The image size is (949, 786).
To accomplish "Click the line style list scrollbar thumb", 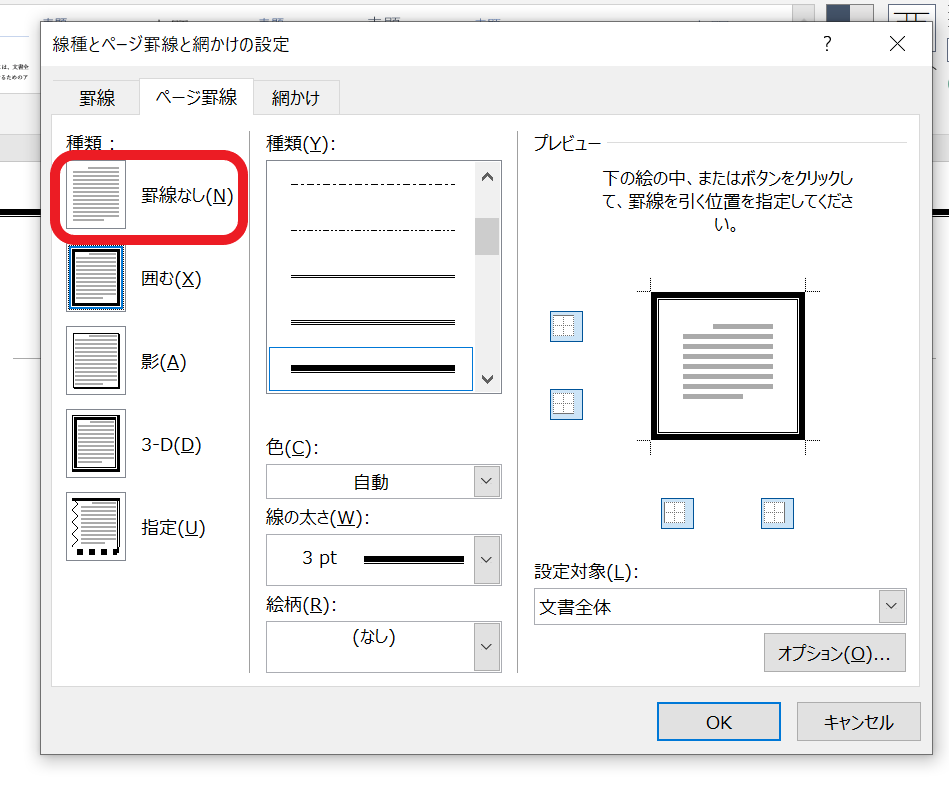I will (x=487, y=237).
